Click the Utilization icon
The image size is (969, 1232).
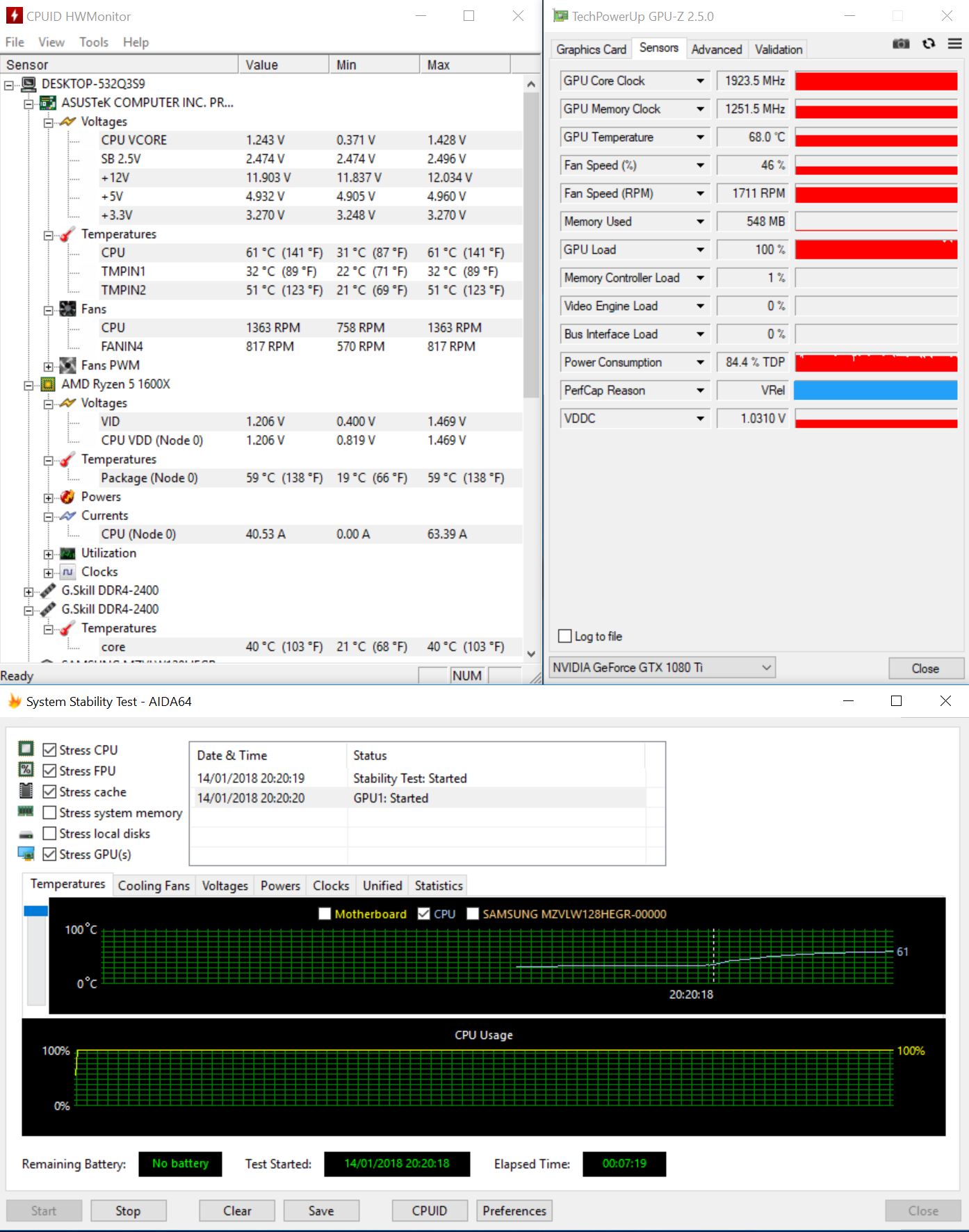[68, 553]
